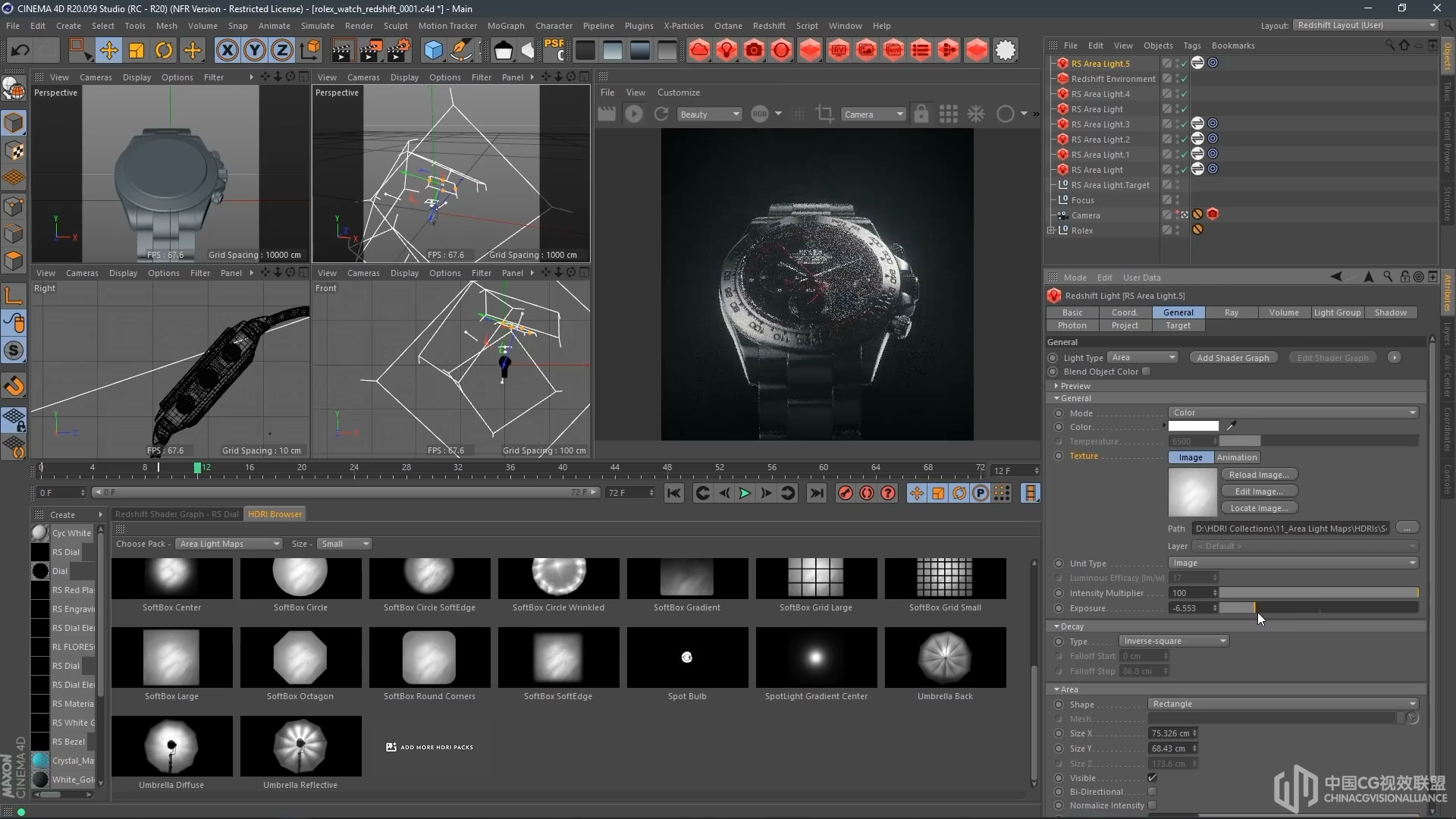Click the Edit Image button
Screen dimensions: 1456x819
point(1259,491)
